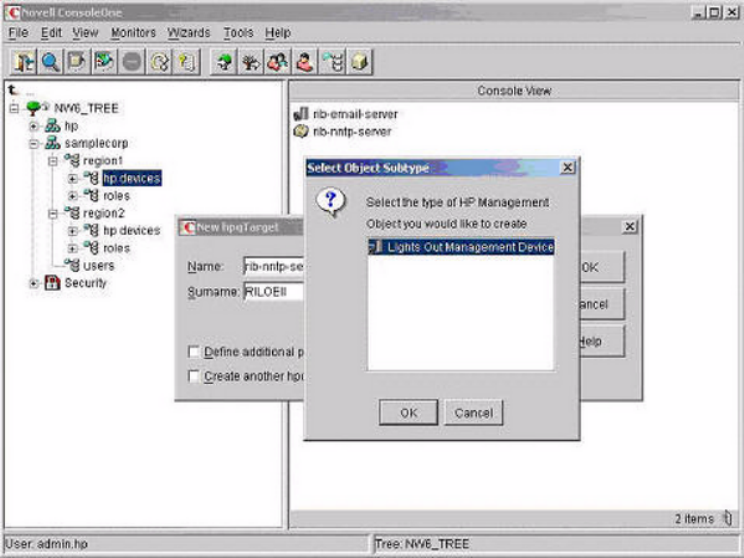Click into the Surname input field

[273, 291]
